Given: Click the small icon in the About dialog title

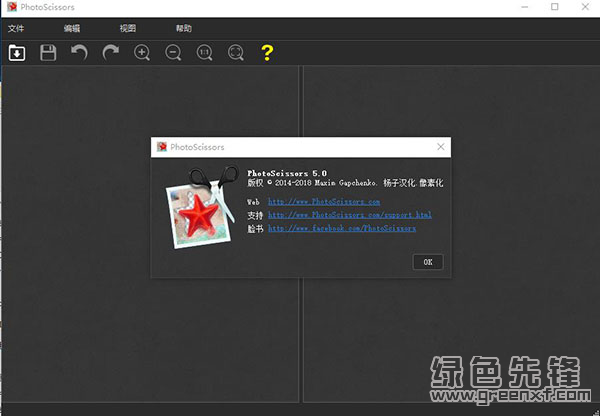Looking at the screenshot, I should 162,147.
